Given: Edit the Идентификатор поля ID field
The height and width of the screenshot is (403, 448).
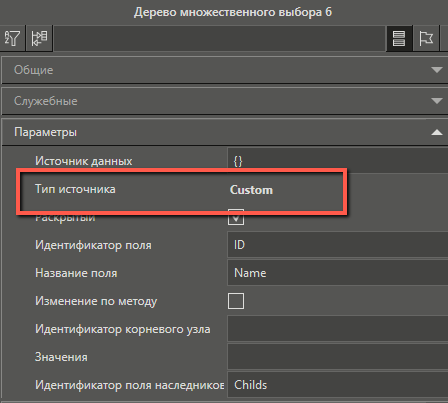Looking at the screenshot, I should click(x=338, y=245).
